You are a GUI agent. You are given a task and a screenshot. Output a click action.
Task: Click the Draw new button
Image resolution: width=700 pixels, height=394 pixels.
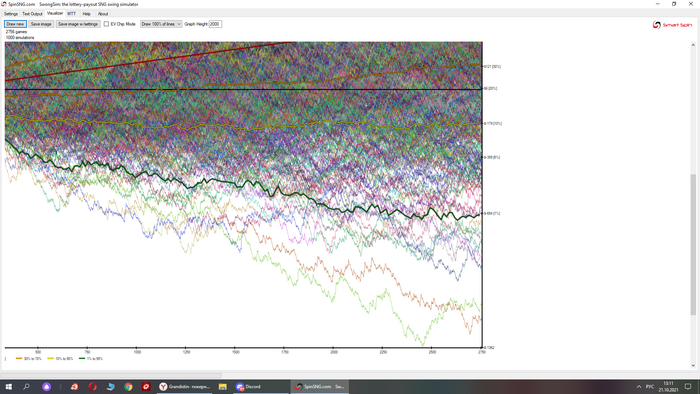[15, 24]
